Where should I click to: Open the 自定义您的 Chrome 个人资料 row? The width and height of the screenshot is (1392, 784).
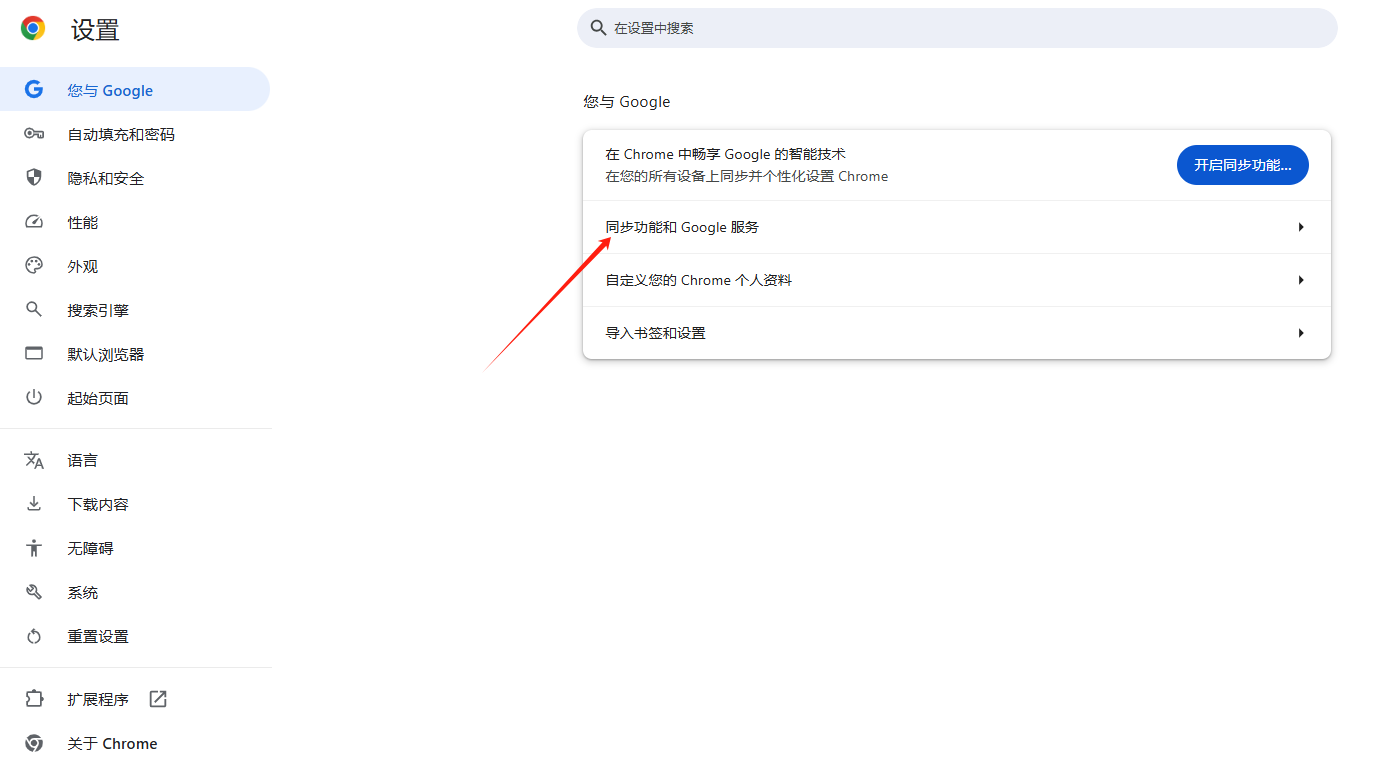[x=957, y=280]
